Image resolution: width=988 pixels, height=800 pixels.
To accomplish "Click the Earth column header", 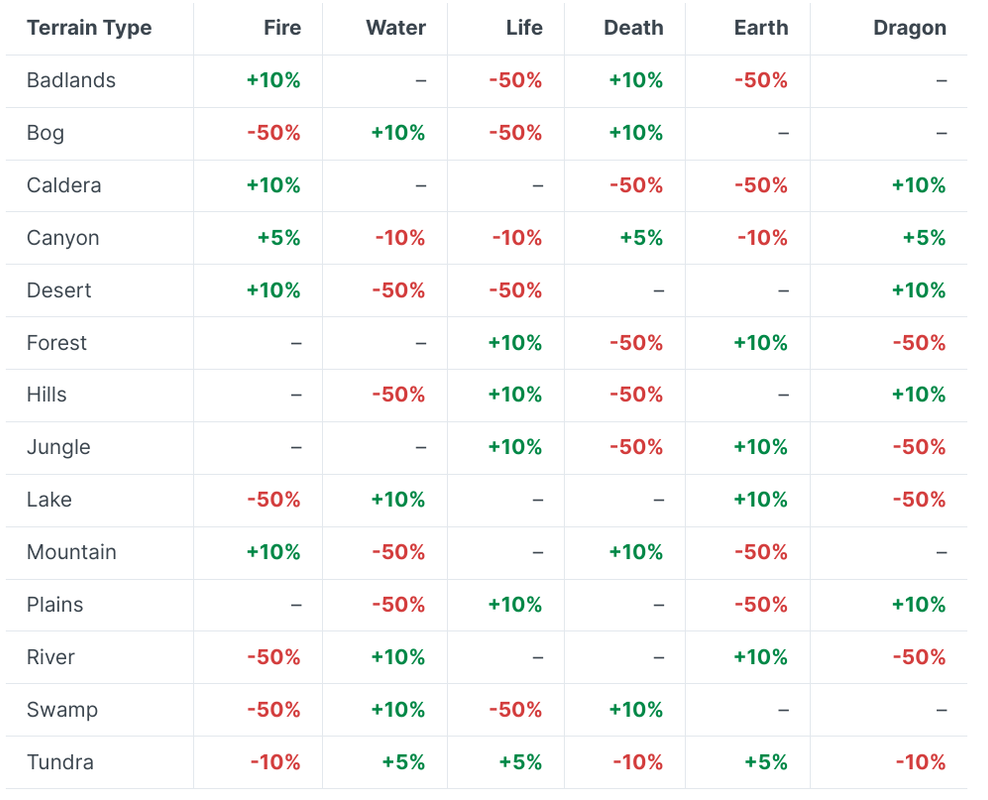I will coord(761,28).
